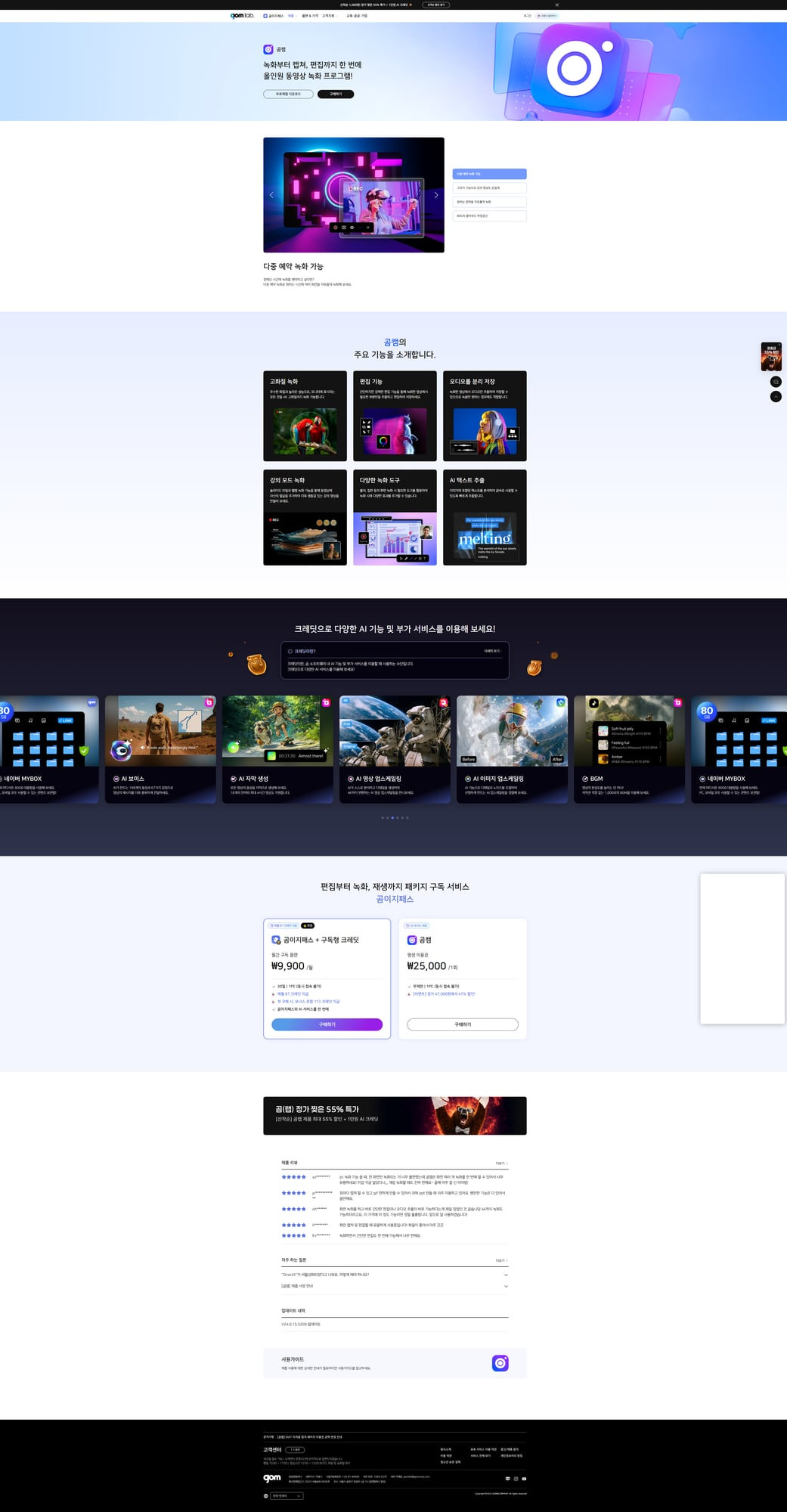Open the 사용가이드 banner
This screenshot has height=1512, width=787.
395,1363
